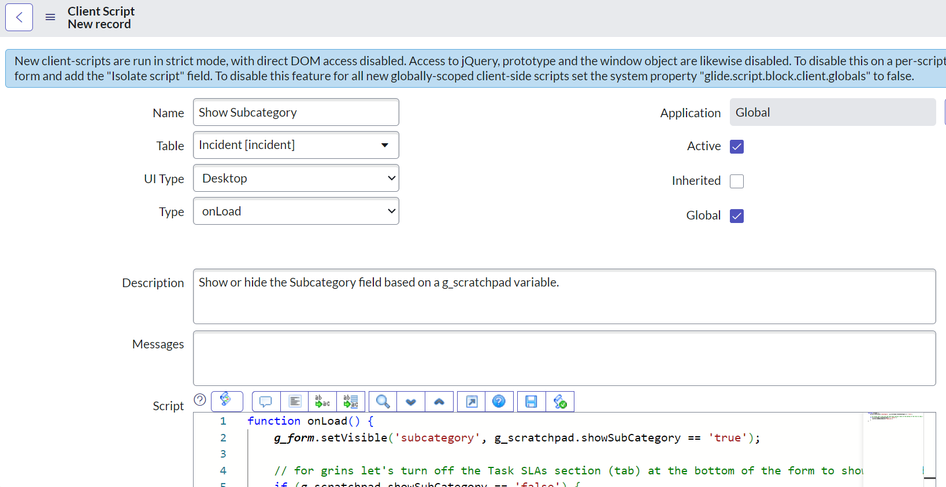Click the Client Script header title
The width and height of the screenshot is (946, 487).
point(101,11)
